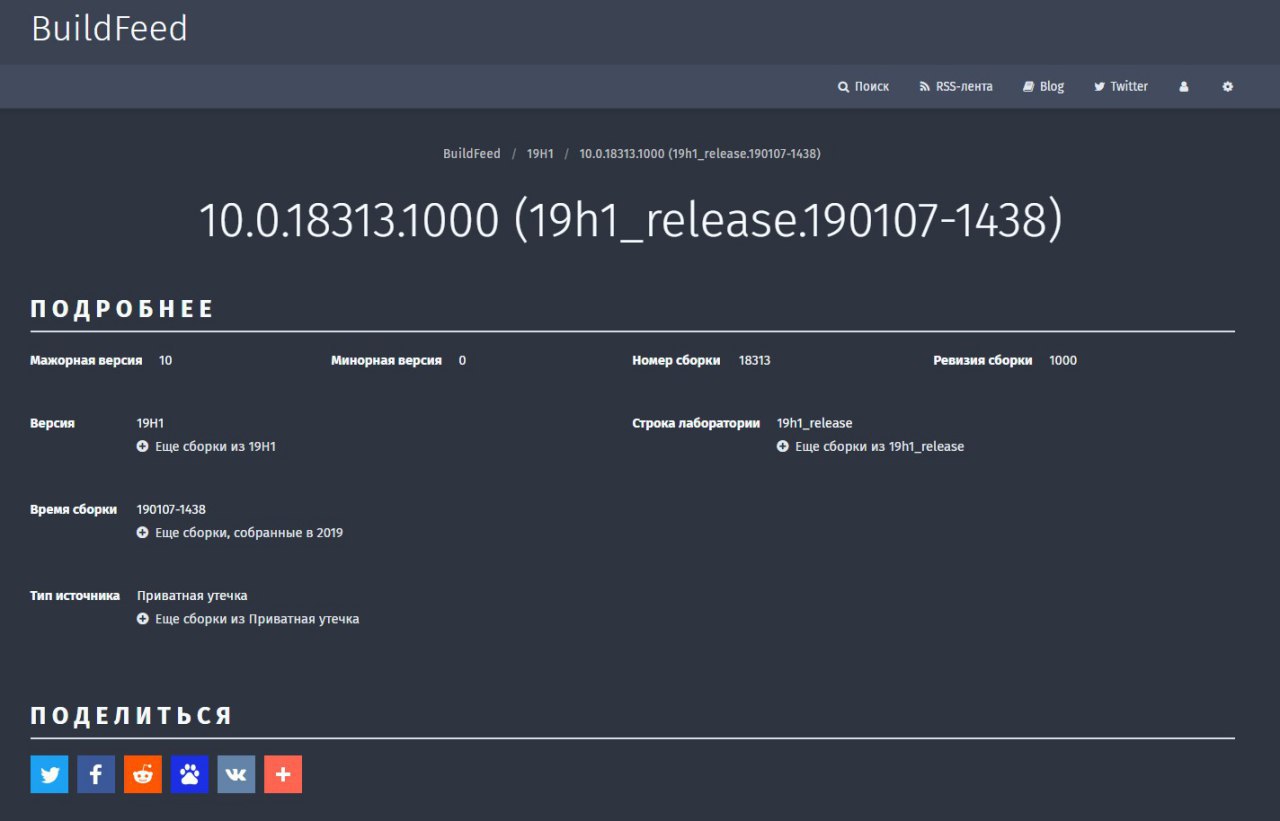Select the 10.0.18313.1000 page heading
The height and width of the screenshot is (821, 1280).
pyautogui.click(x=631, y=220)
